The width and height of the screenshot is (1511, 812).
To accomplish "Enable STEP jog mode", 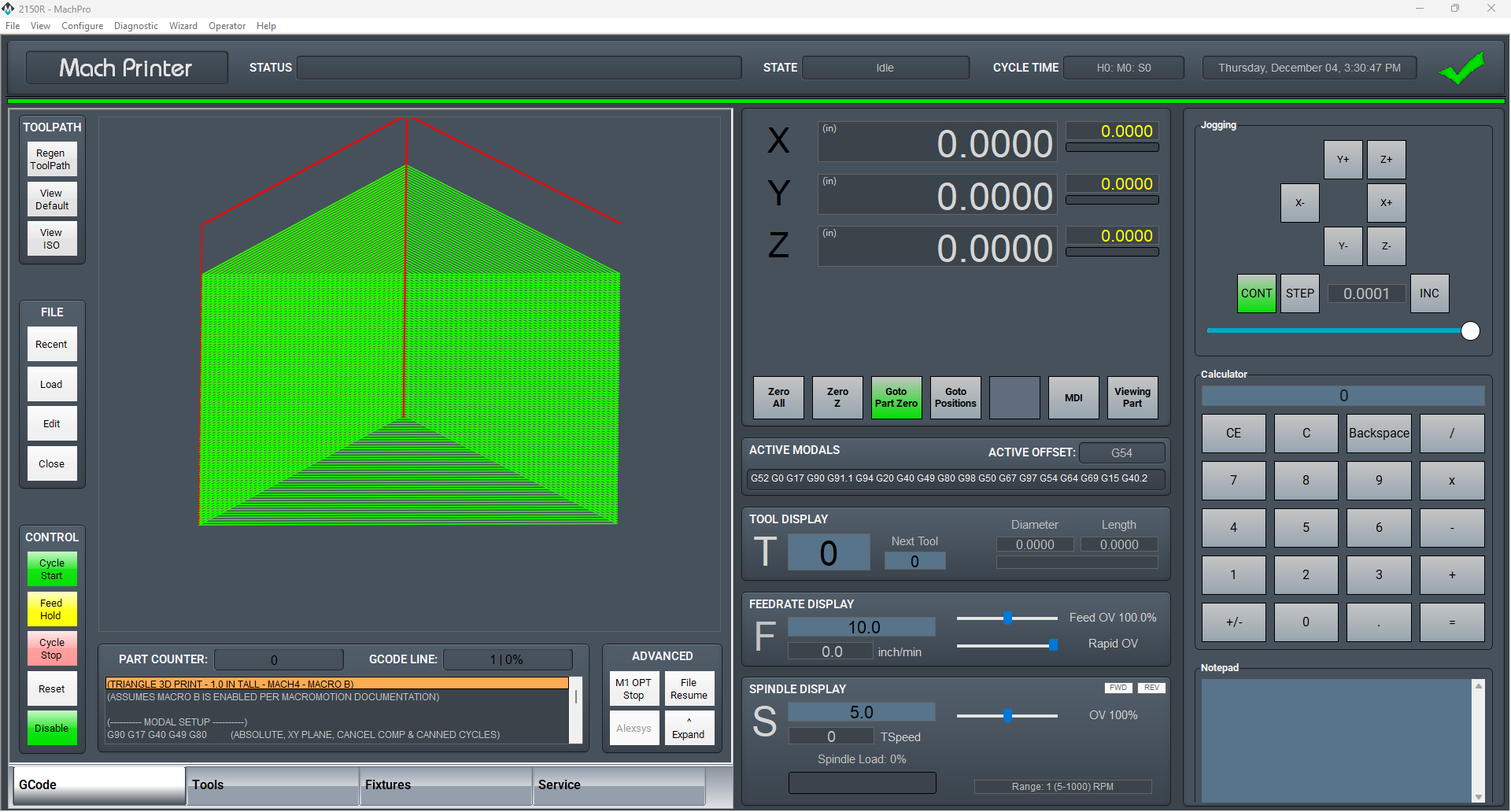I will 1299,293.
